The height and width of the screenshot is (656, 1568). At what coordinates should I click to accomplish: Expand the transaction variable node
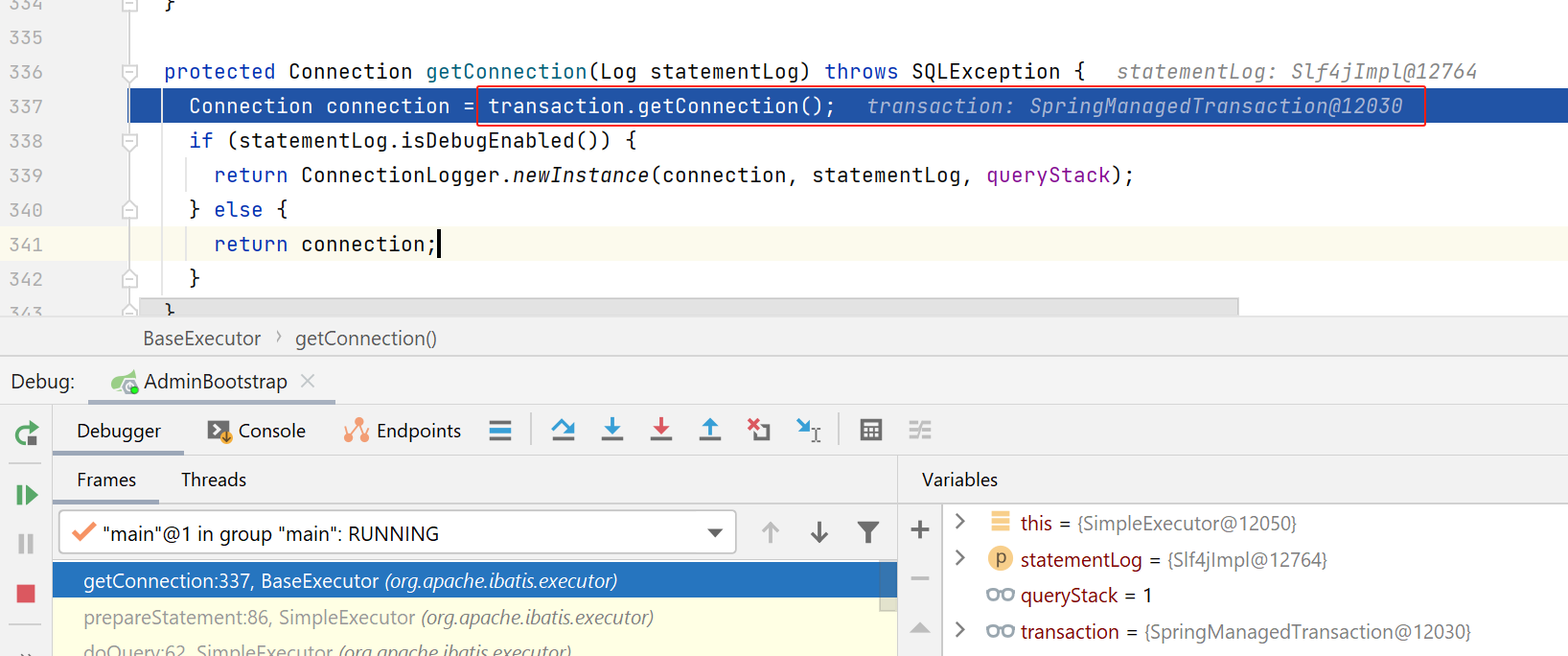(960, 630)
